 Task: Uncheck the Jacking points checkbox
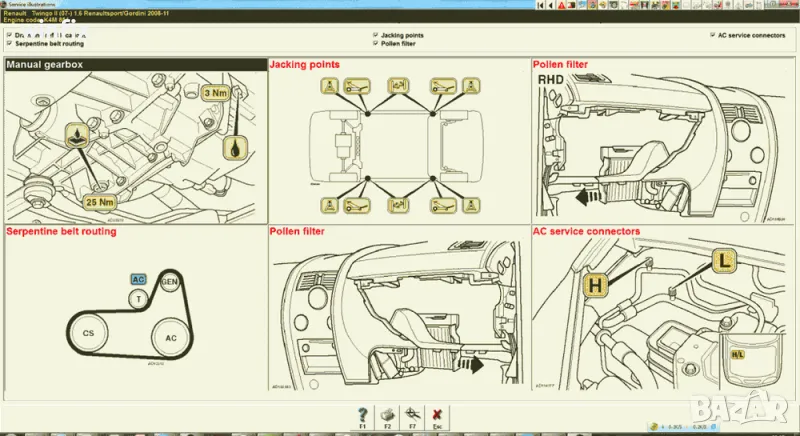coord(375,35)
